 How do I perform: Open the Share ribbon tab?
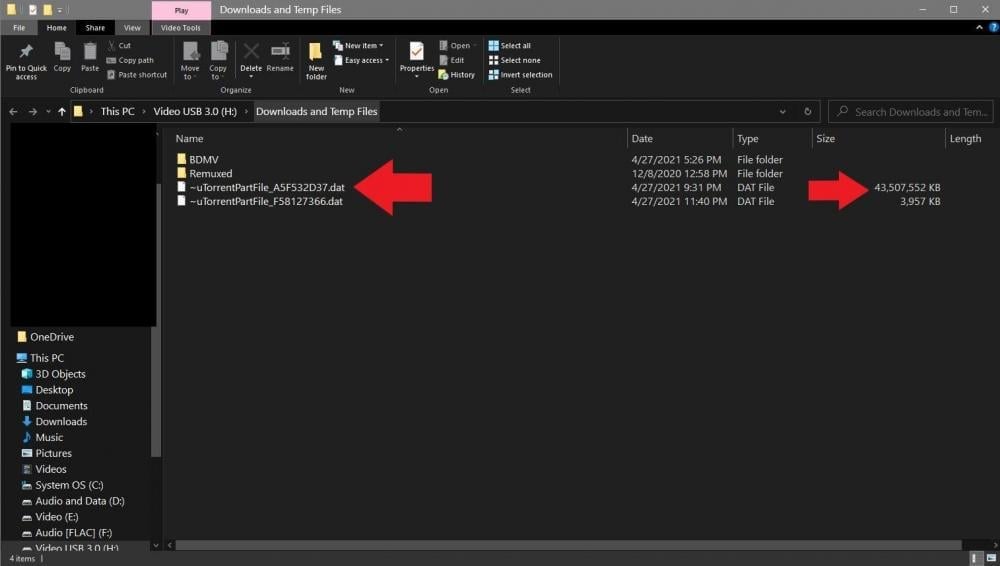95,27
